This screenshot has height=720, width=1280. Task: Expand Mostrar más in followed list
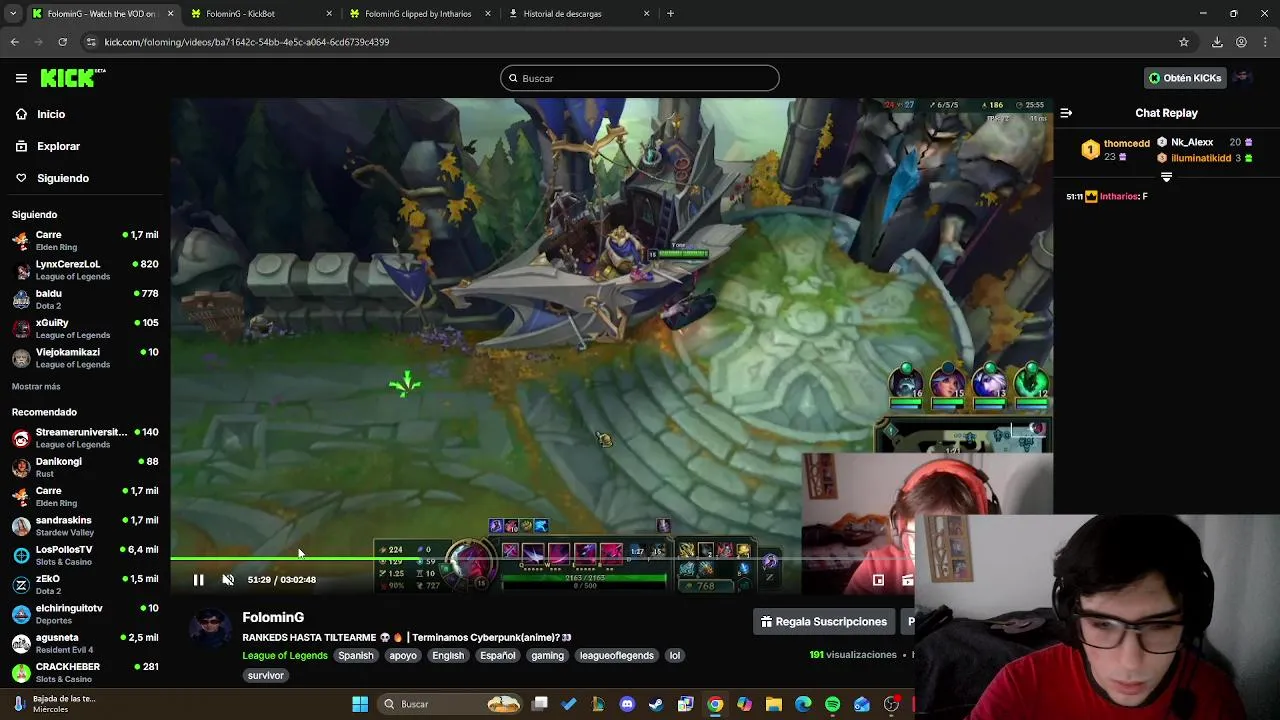pos(36,386)
